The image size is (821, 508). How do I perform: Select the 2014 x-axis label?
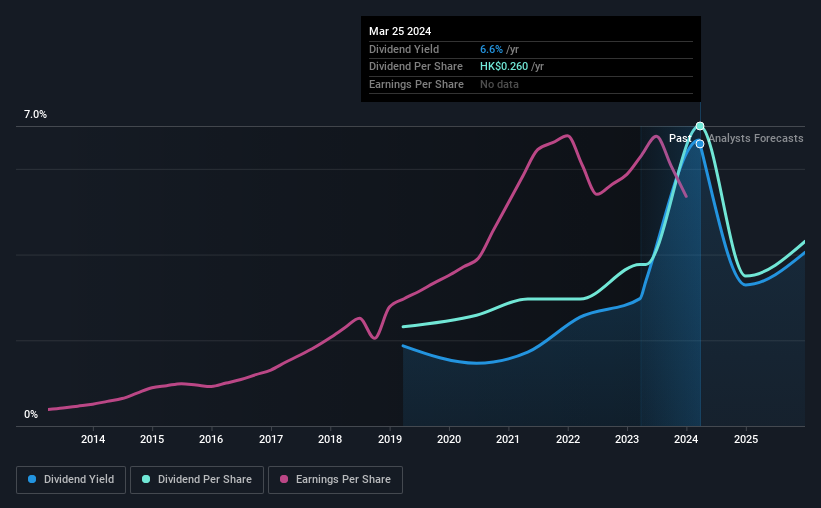[x=93, y=439]
